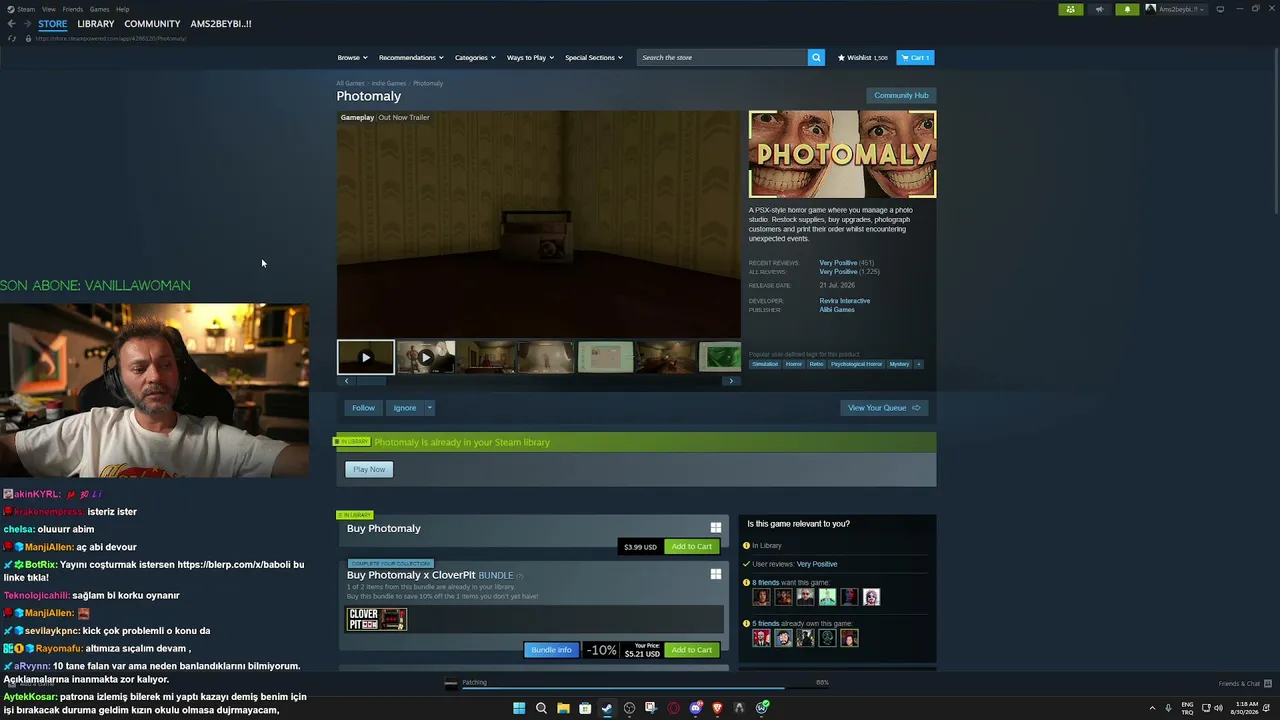Open Steam notifications bell

1127,9
